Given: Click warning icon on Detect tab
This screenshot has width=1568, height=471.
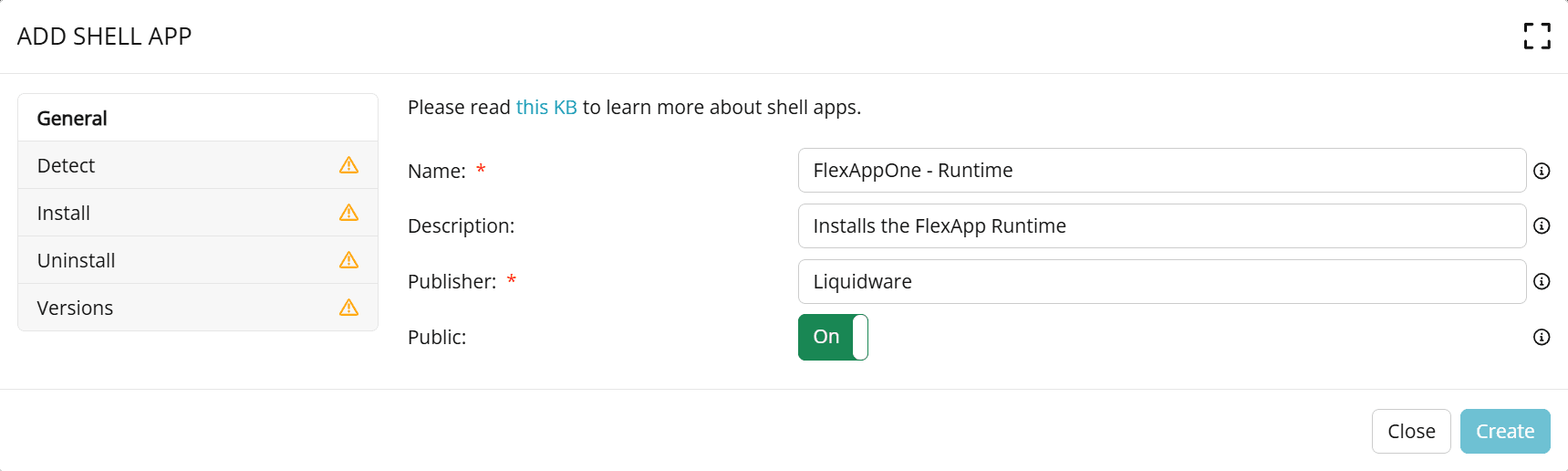Looking at the screenshot, I should 348,165.
